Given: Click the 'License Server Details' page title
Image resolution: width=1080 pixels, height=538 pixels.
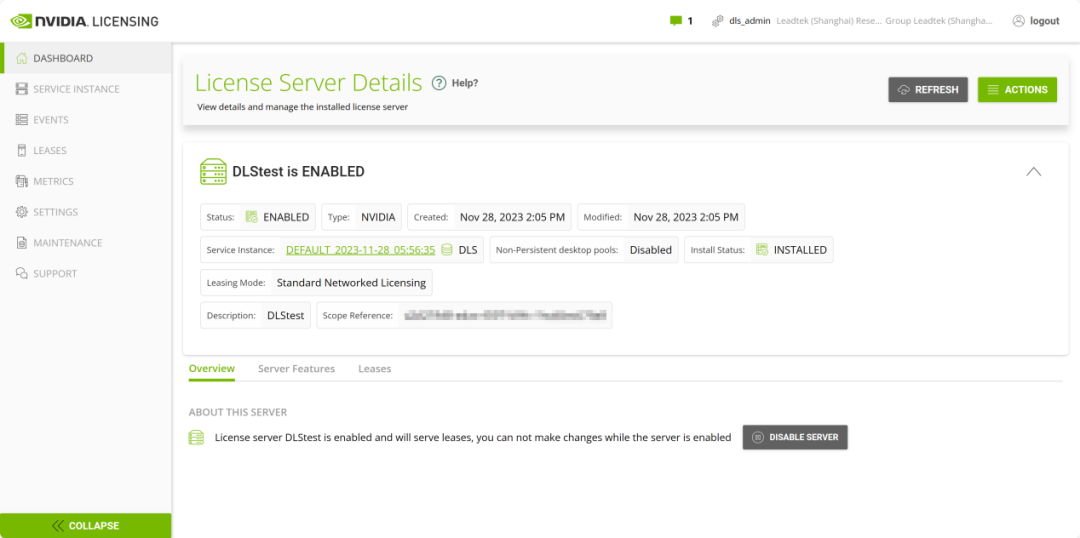Looking at the screenshot, I should 309,83.
